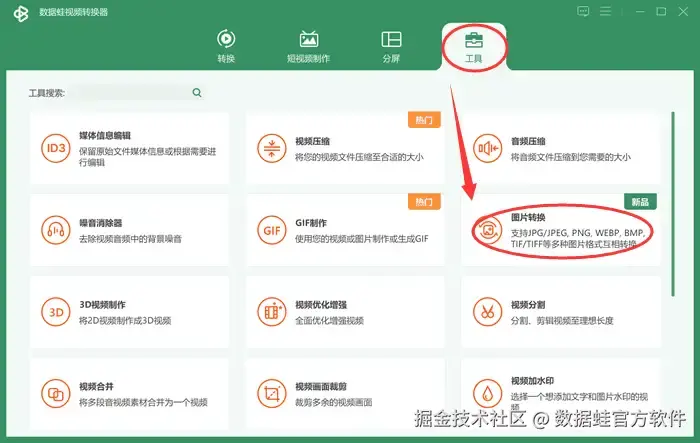Click the 数据蛙视频转换器 app logo
Screen dimensions: 700x443
pos(21,13)
